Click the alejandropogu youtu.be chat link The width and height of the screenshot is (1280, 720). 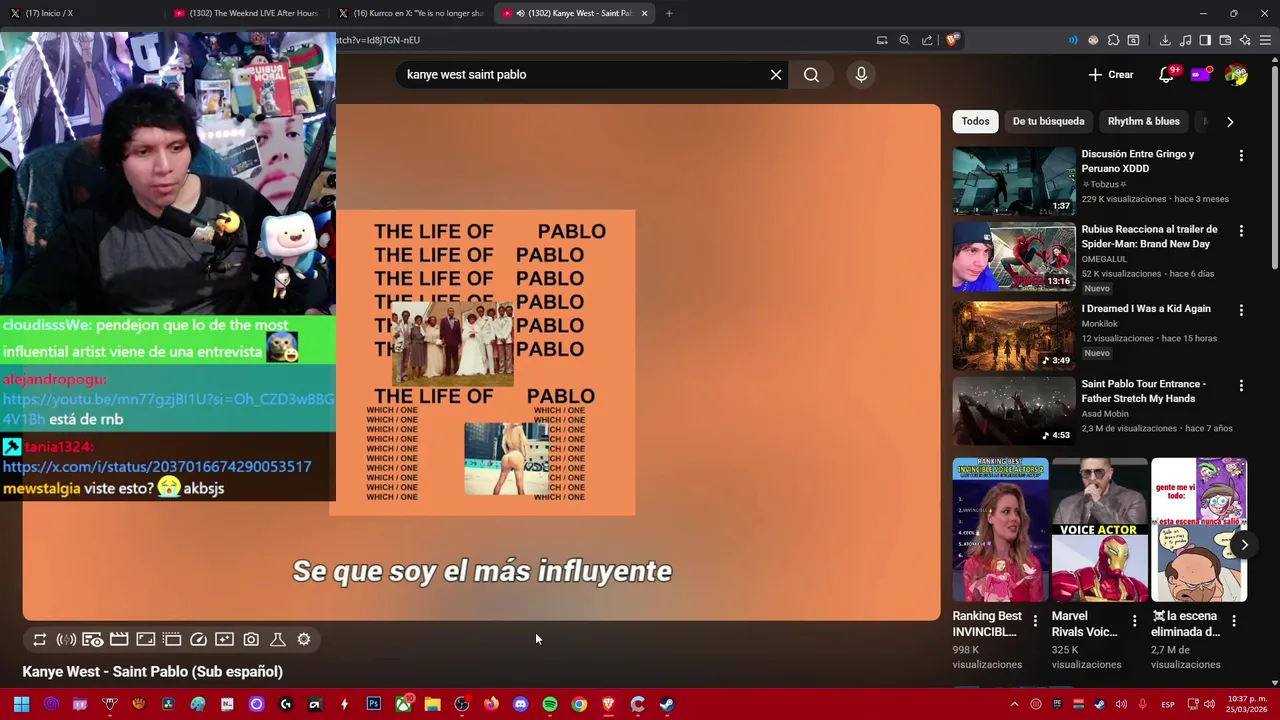tap(168, 409)
